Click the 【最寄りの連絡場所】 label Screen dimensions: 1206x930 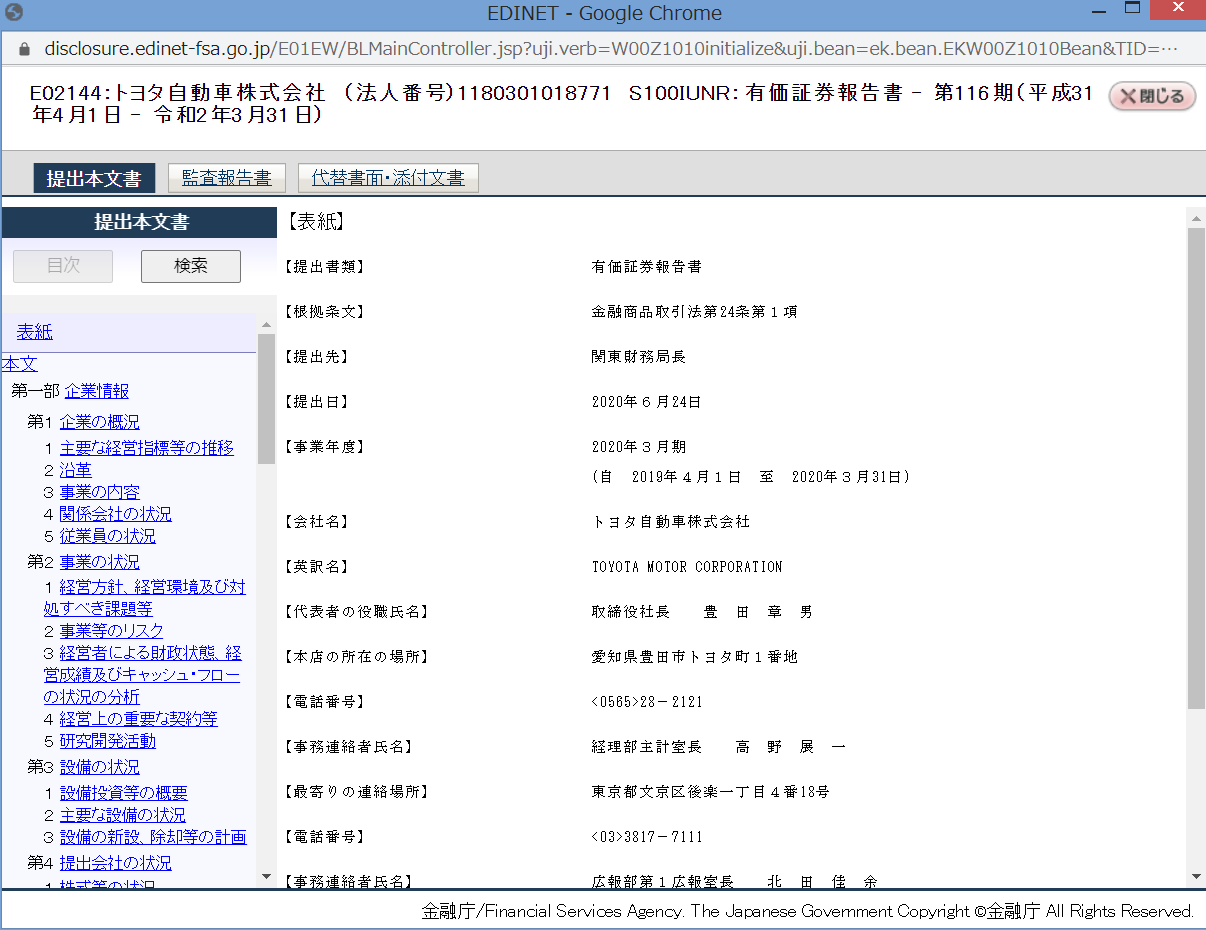click(356, 792)
